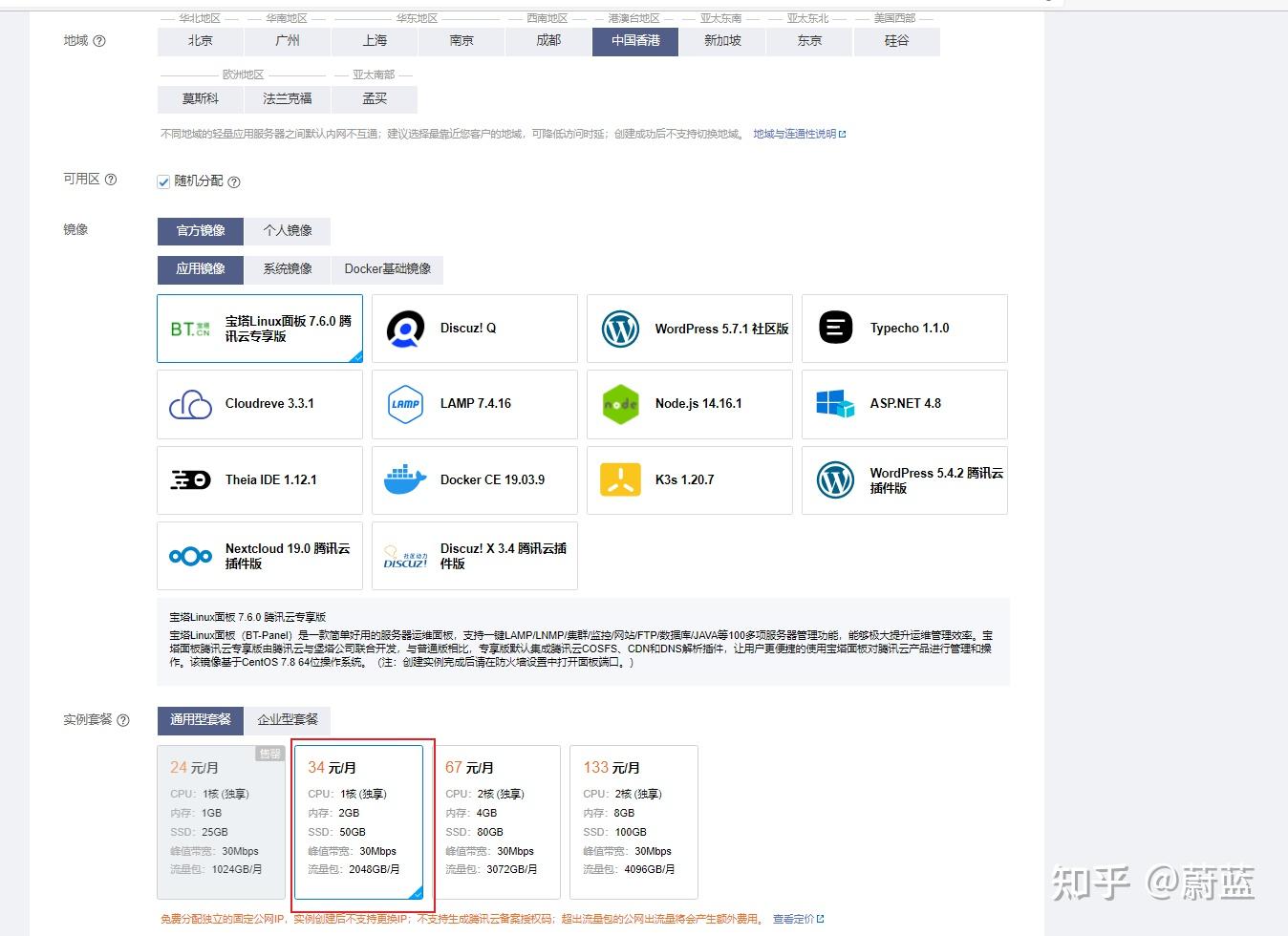This screenshot has width=1288, height=936.
Task: Select the 成都 region
Action: (548, 41)
